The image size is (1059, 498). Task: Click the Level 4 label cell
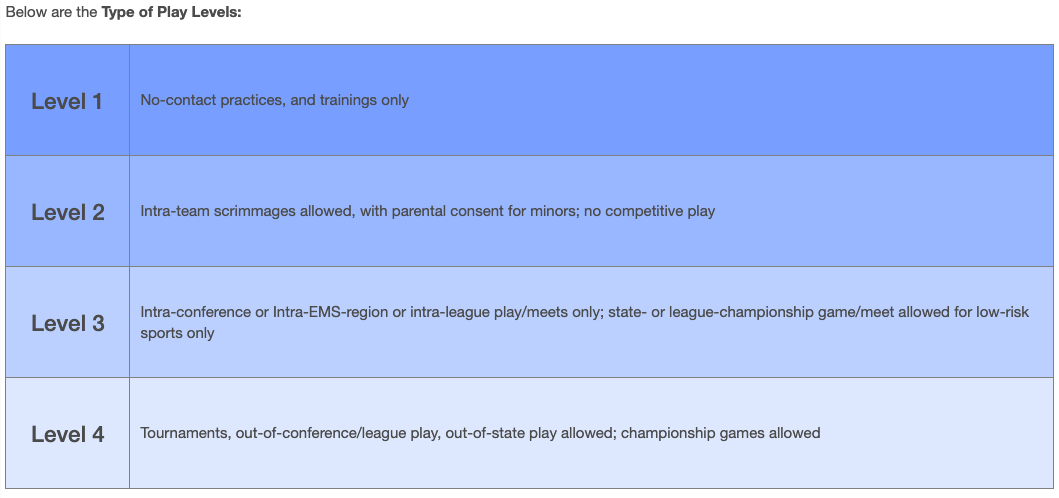pos(68,433)
